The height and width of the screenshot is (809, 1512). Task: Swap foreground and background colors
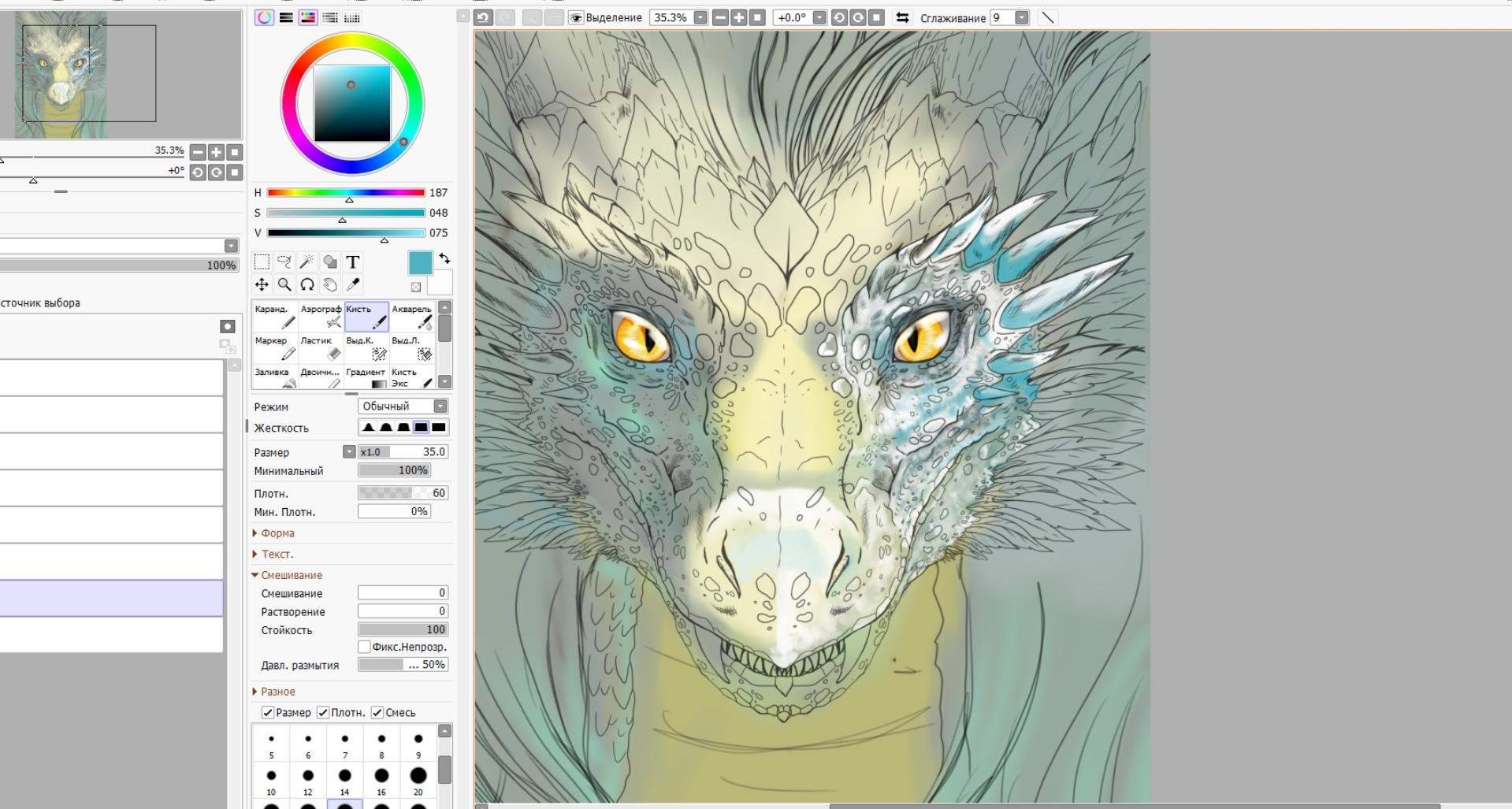coord(444,258)
